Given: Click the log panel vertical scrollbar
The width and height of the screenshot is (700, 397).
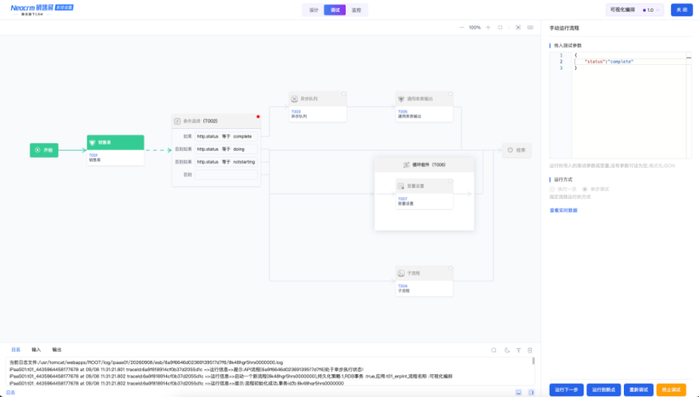Looking at the screenshot, I should pos(533,361).
